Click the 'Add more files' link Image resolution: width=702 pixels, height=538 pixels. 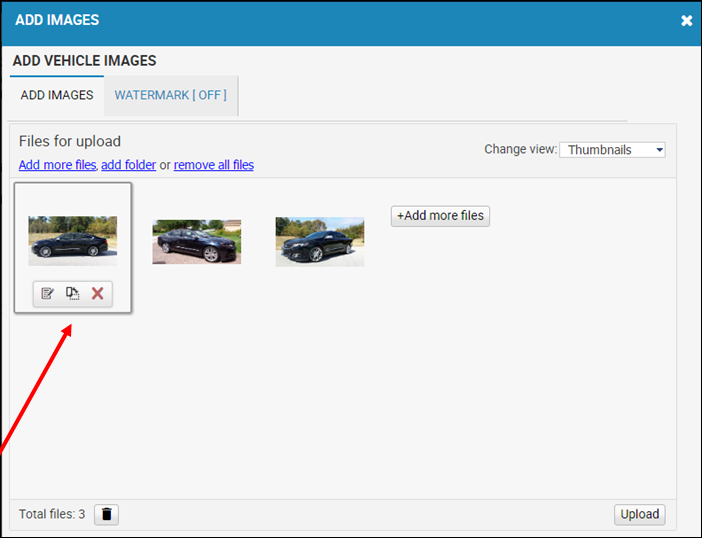pos(57,165)
